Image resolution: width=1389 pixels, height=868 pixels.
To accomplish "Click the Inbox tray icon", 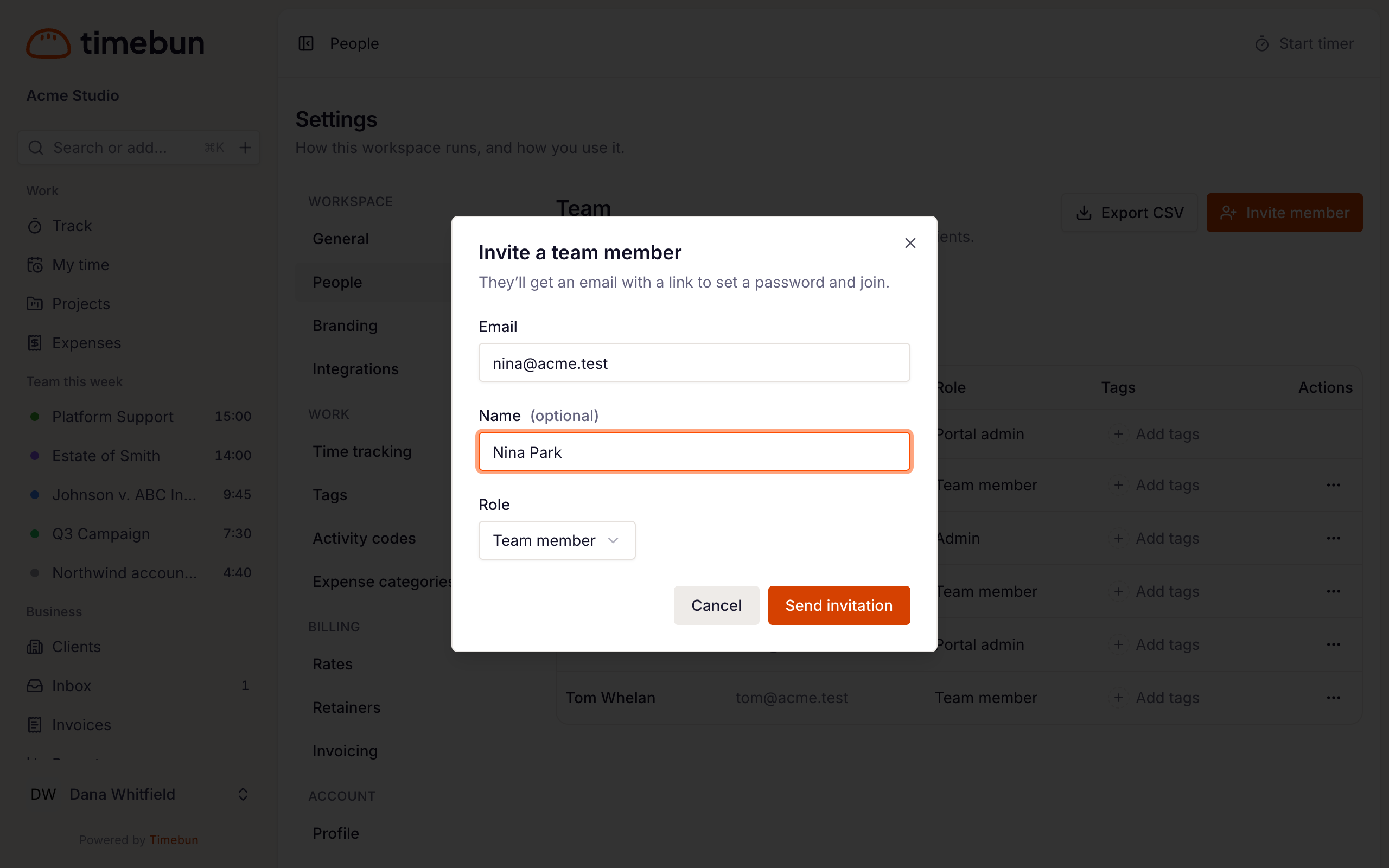I will click(x=34, y=686).
